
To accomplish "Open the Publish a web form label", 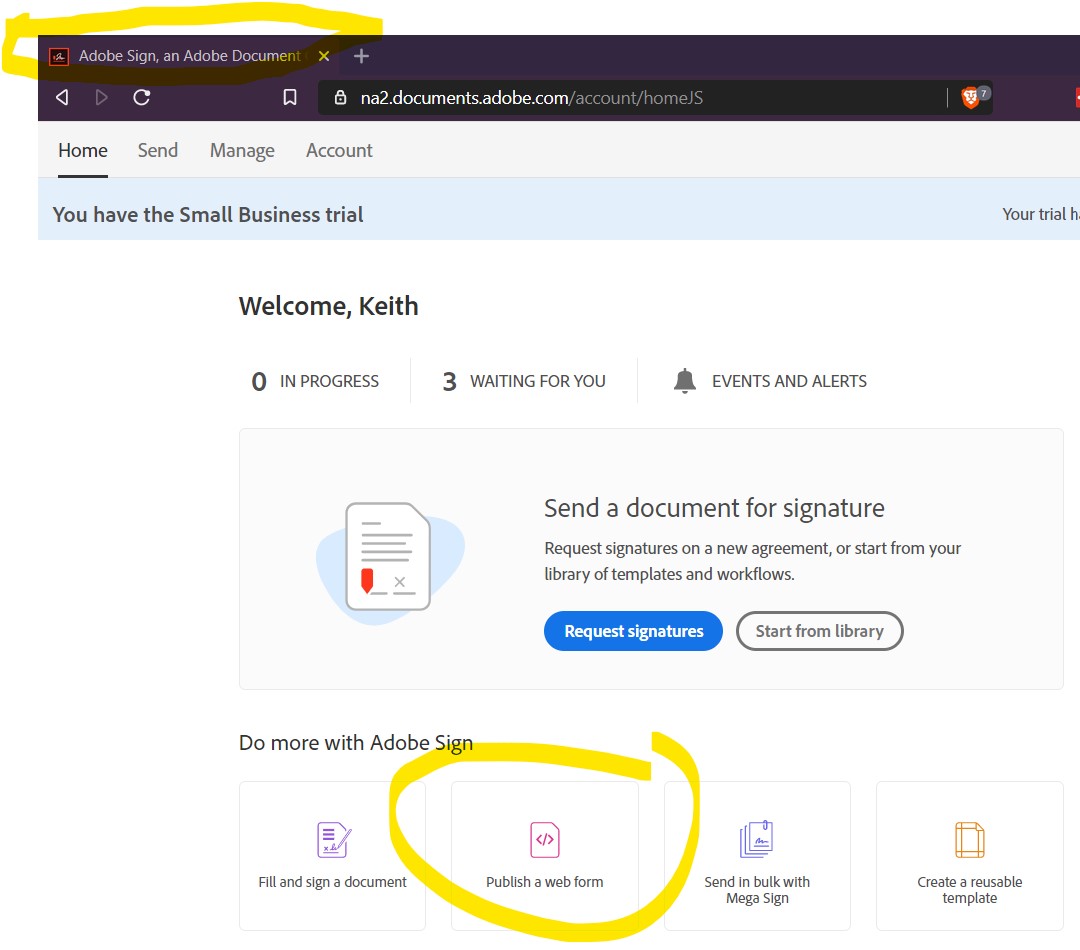I will pos(544,882).
